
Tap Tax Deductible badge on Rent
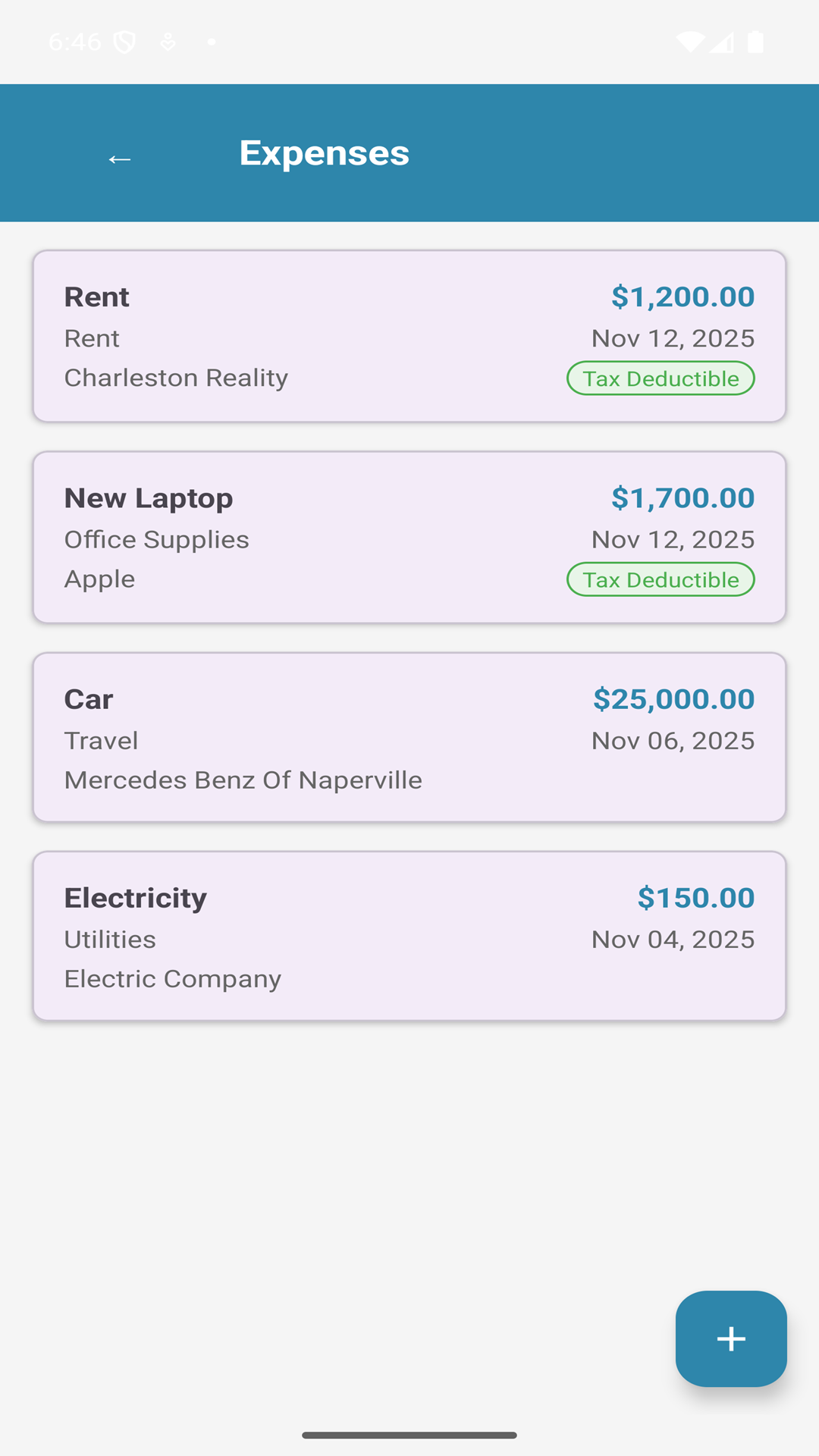(661, 378)
